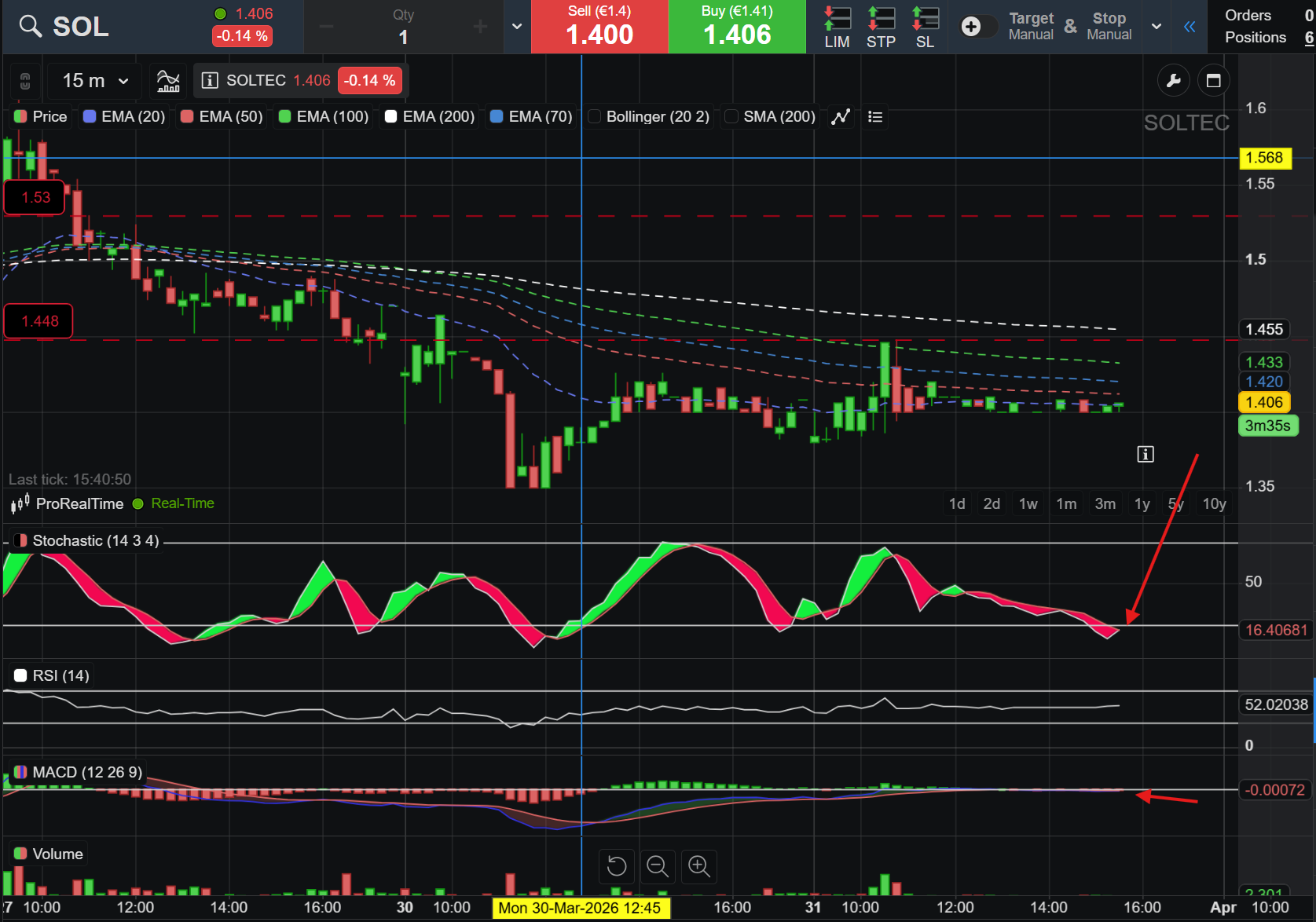Open MACD (12 26 9) indicator settings
Viewport: 1316px width, 922px height.
87,772
